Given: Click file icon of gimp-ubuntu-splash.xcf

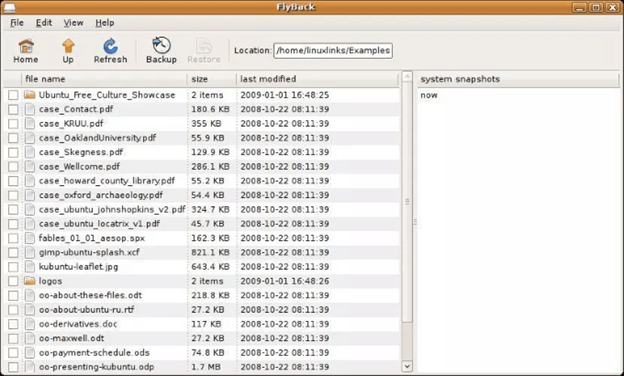Looking at the screenshot, I should click(x=29, y=253).
